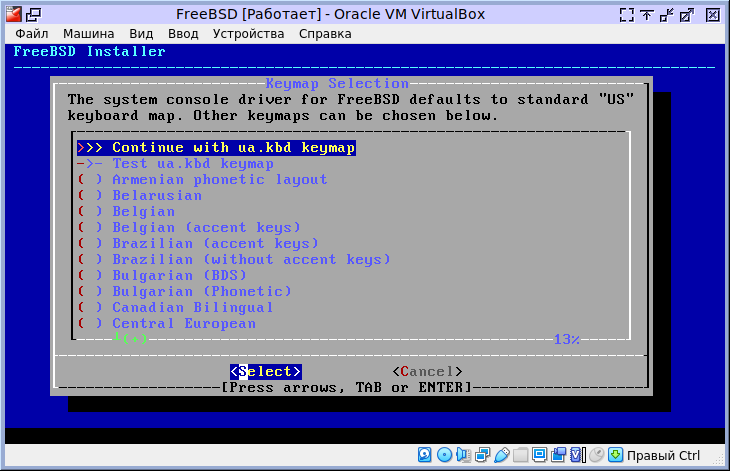Click the shared folders status icon
The width and height of the screenshot is (730, 471).
tap(520, 455)
